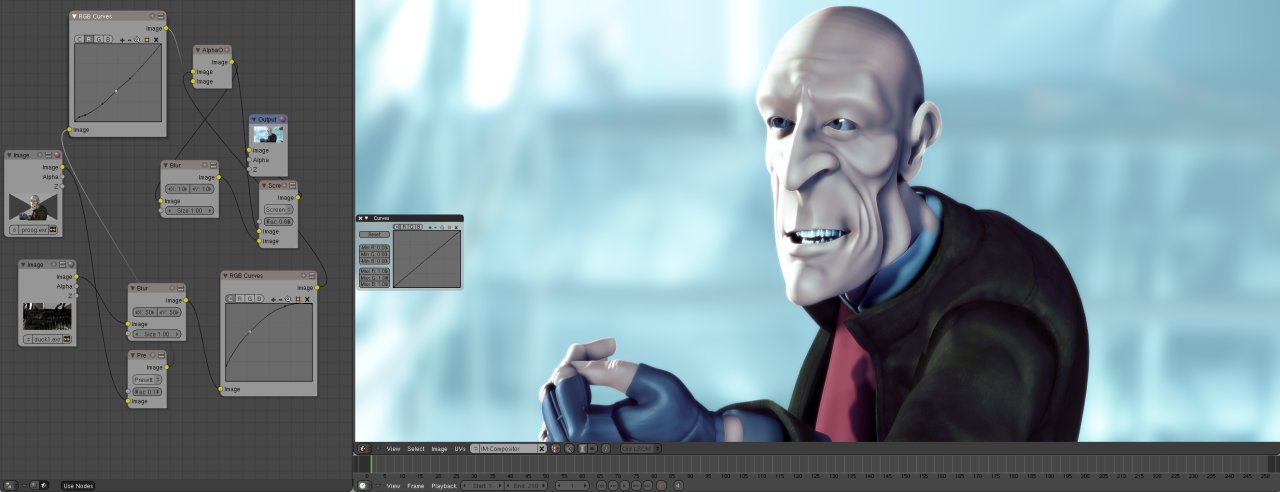Click the Size 1.00 slider of the upper Blur node
This screenshot has width=1280, height=492.
(x=190, y=211)
